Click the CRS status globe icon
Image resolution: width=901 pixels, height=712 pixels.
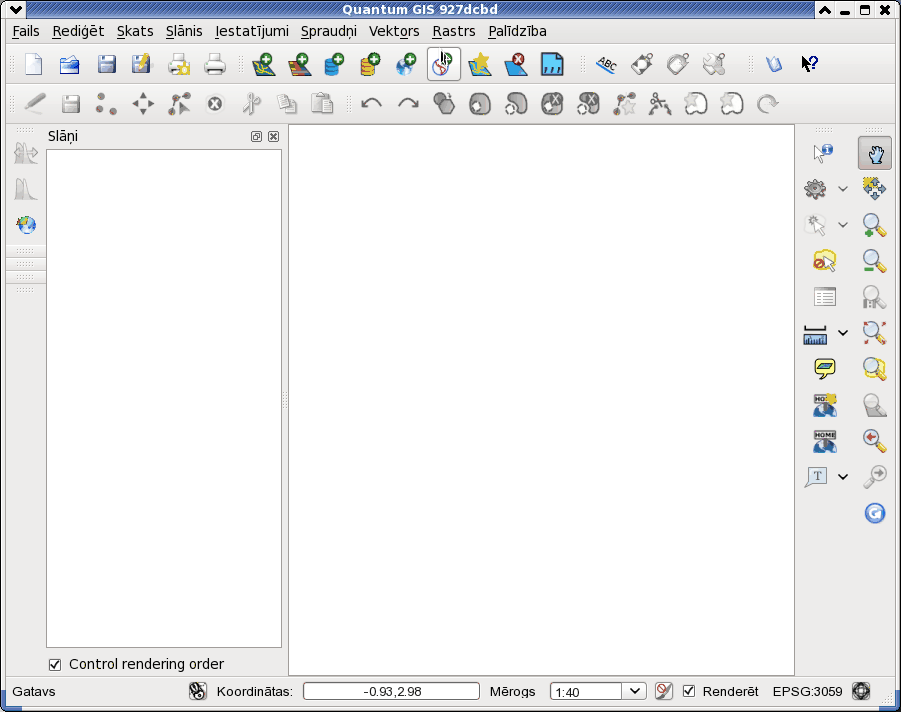point(861,690)
